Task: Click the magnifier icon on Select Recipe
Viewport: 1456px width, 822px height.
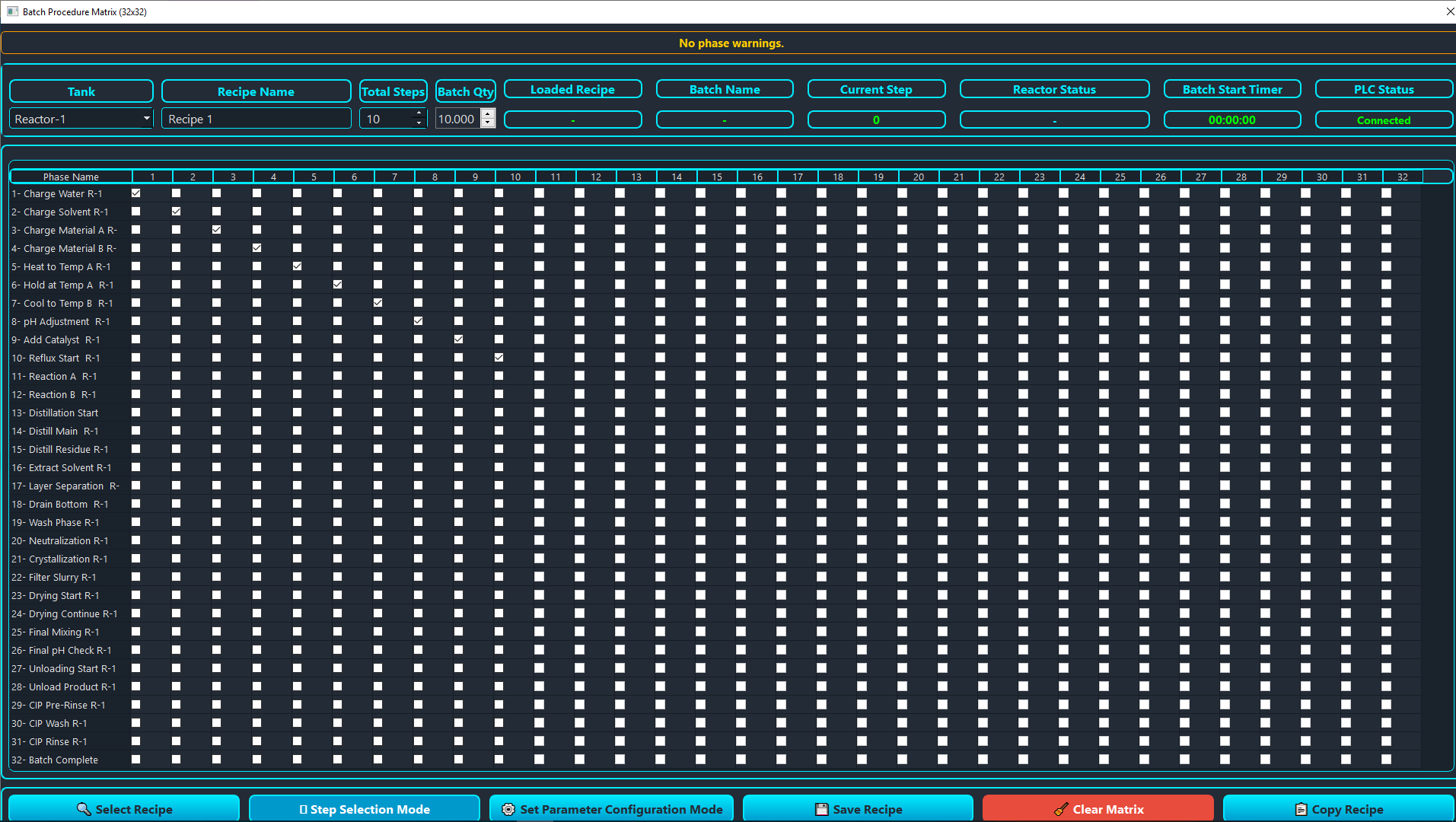Action: click(x=84, y=809)
